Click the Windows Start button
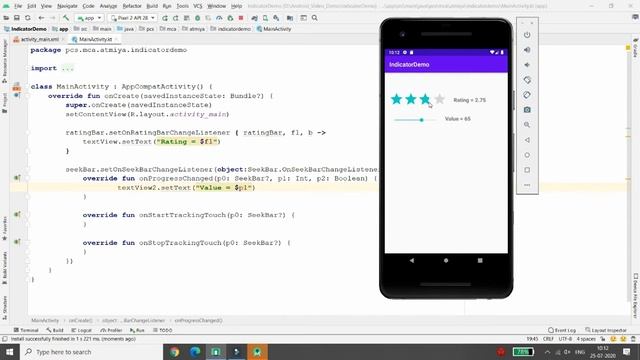Screen dimensions: 640x360 [9, 352]
